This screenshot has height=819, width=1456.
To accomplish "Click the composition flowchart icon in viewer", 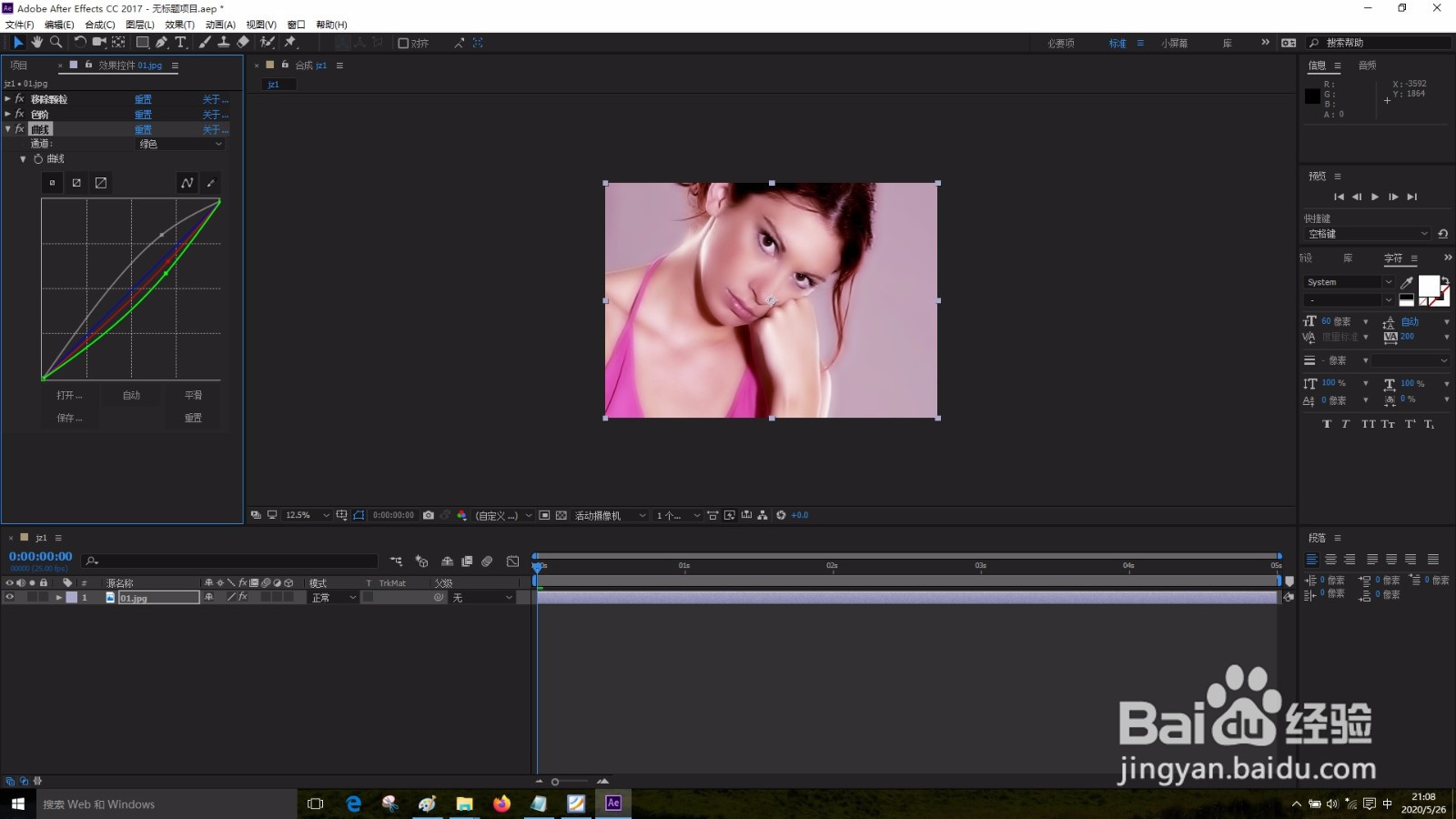I will click(763, 515).
